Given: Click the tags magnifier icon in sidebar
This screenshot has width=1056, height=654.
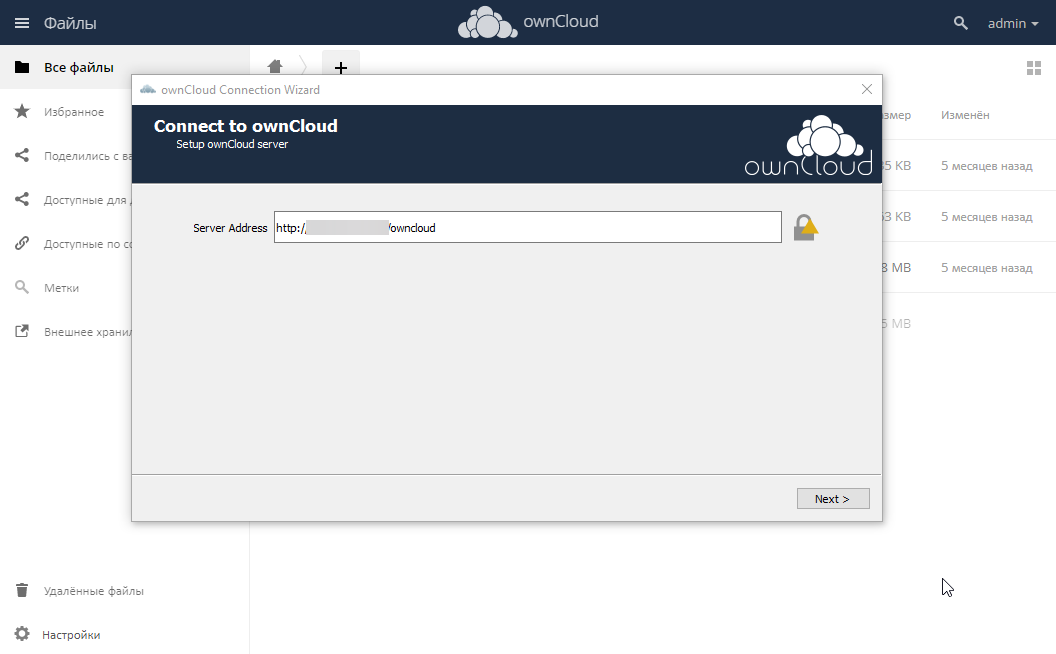Looking at the screenshot, I should click(x=22, y=288).
